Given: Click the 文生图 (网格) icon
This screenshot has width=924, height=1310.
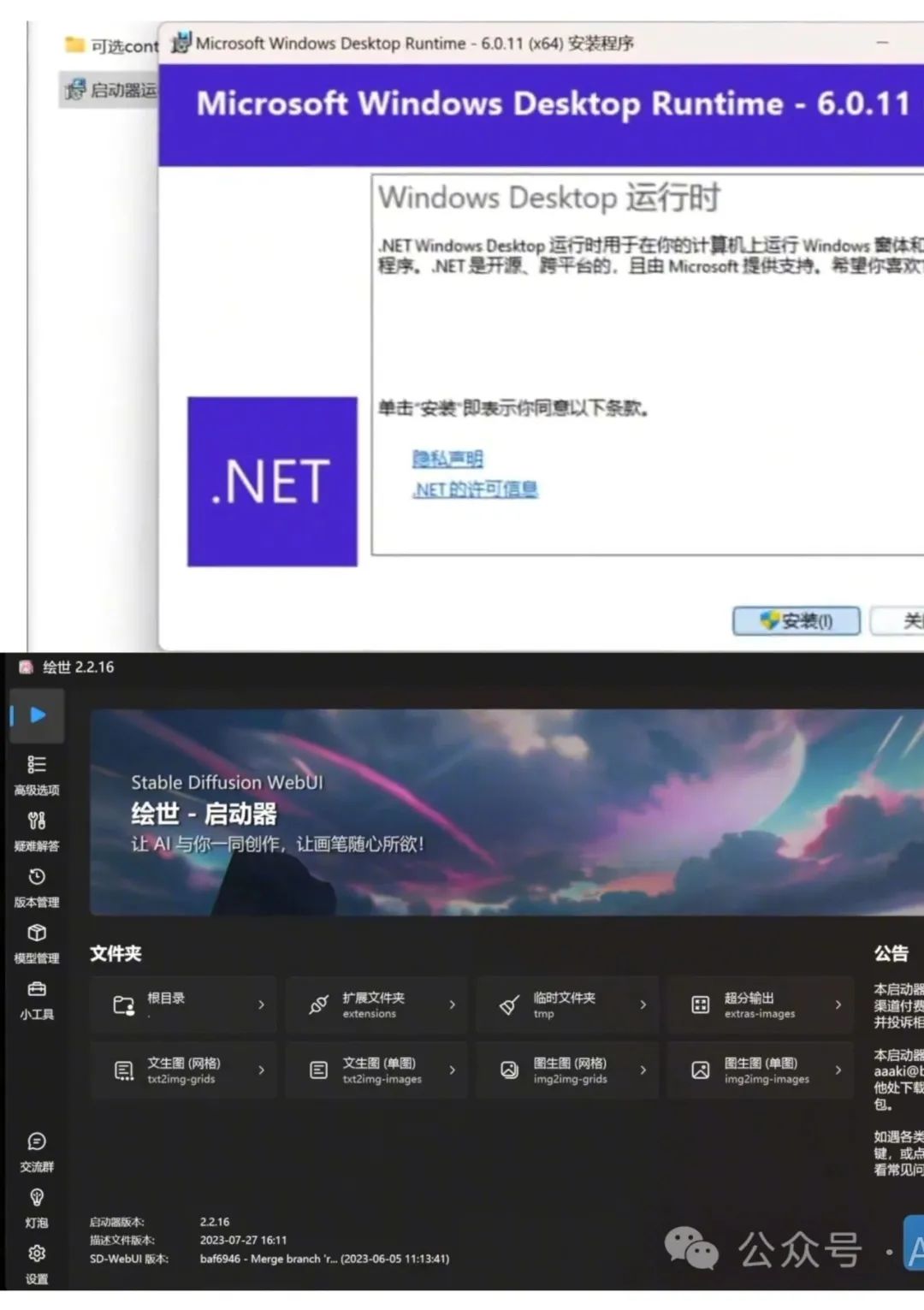Looking at the screenshot, I should [124, 1070].
